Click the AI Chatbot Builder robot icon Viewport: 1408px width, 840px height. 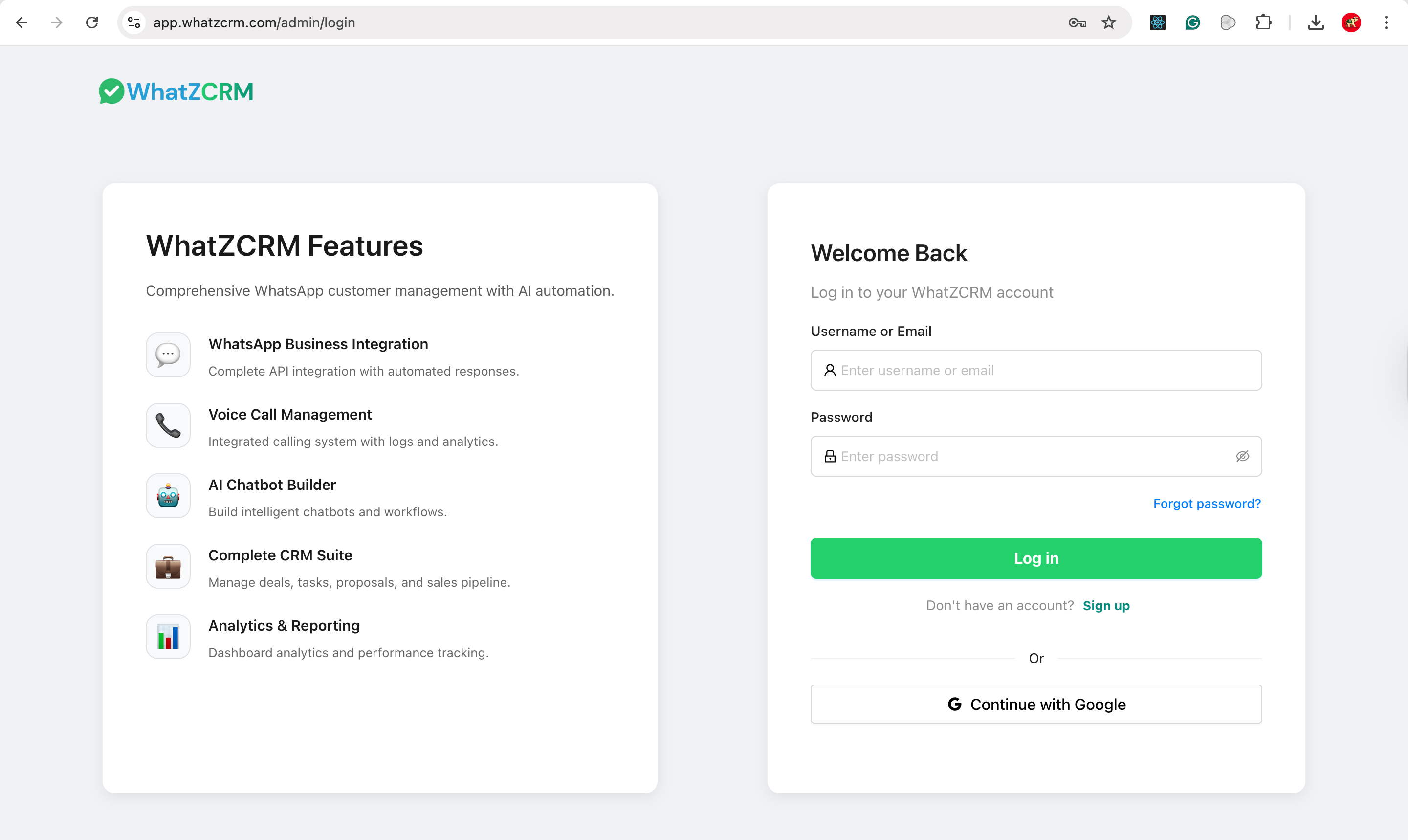coord(168,496)
